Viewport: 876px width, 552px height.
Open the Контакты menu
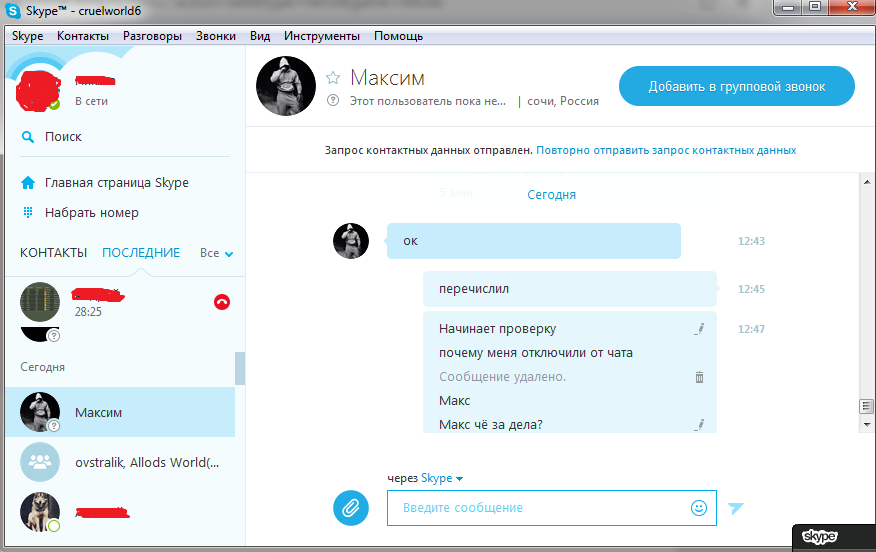83,36
